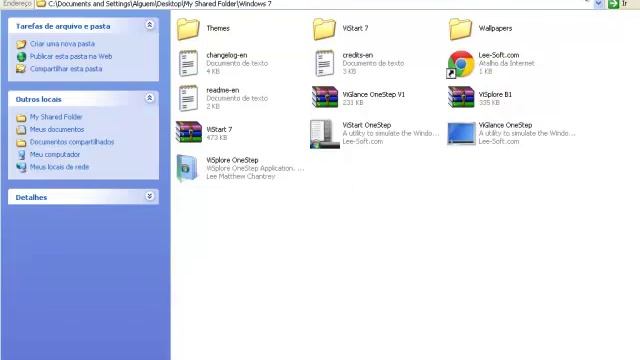Click the changelog-en file name
Viewport: 640px width, 360px height.
(227, 55)
